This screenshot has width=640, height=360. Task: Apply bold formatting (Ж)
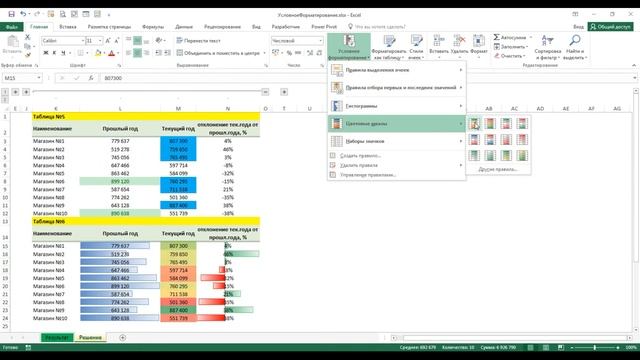[46, 53]
